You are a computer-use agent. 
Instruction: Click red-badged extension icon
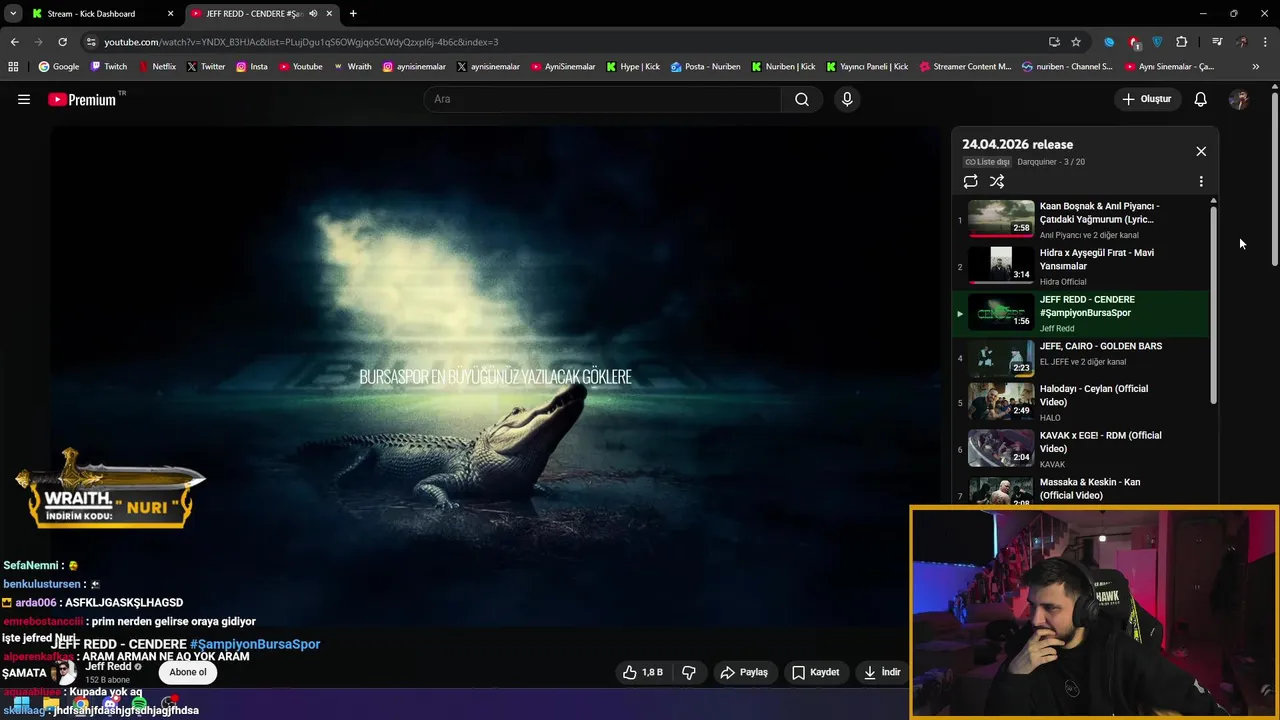[1134, 42]
